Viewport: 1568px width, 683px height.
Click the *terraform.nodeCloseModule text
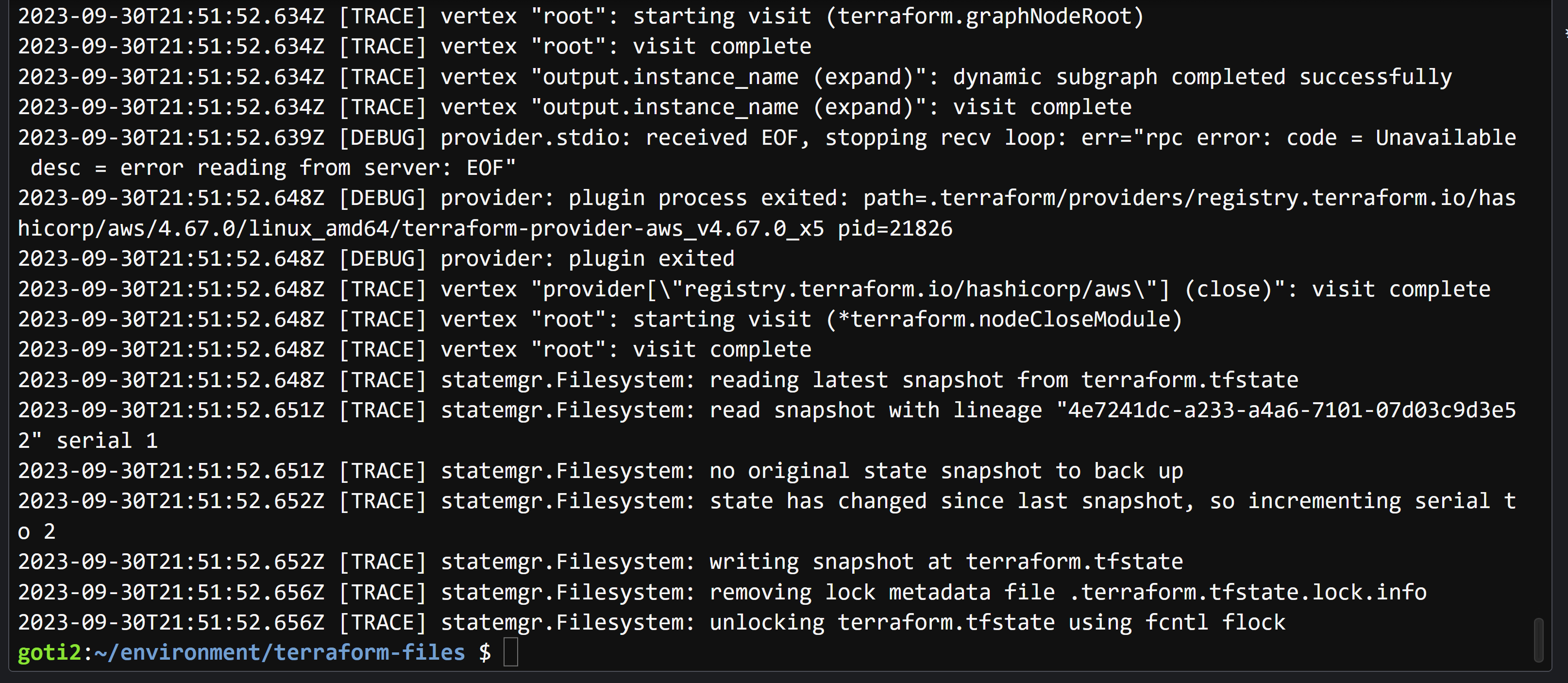1004,319
